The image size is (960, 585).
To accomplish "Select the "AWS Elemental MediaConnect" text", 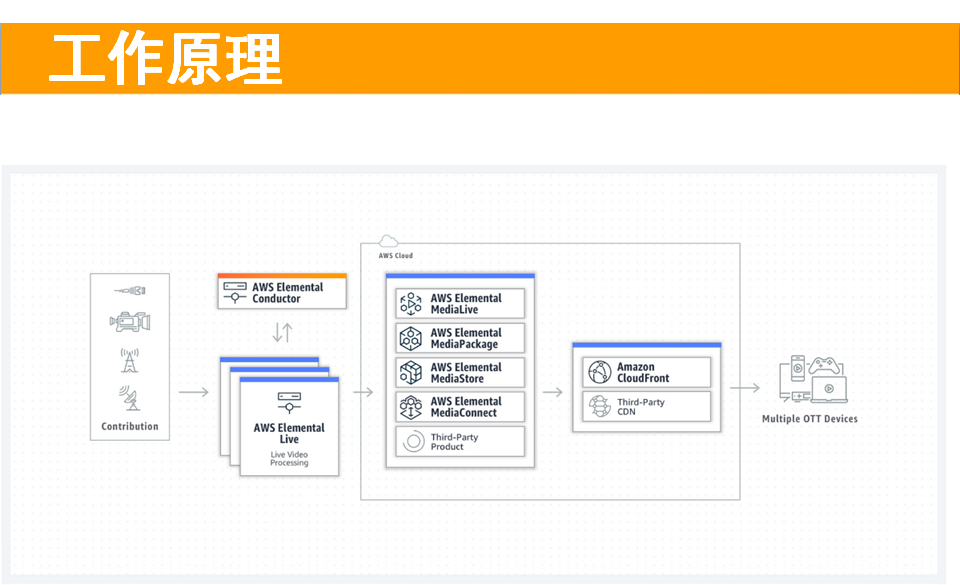I will tap(466, 408).
